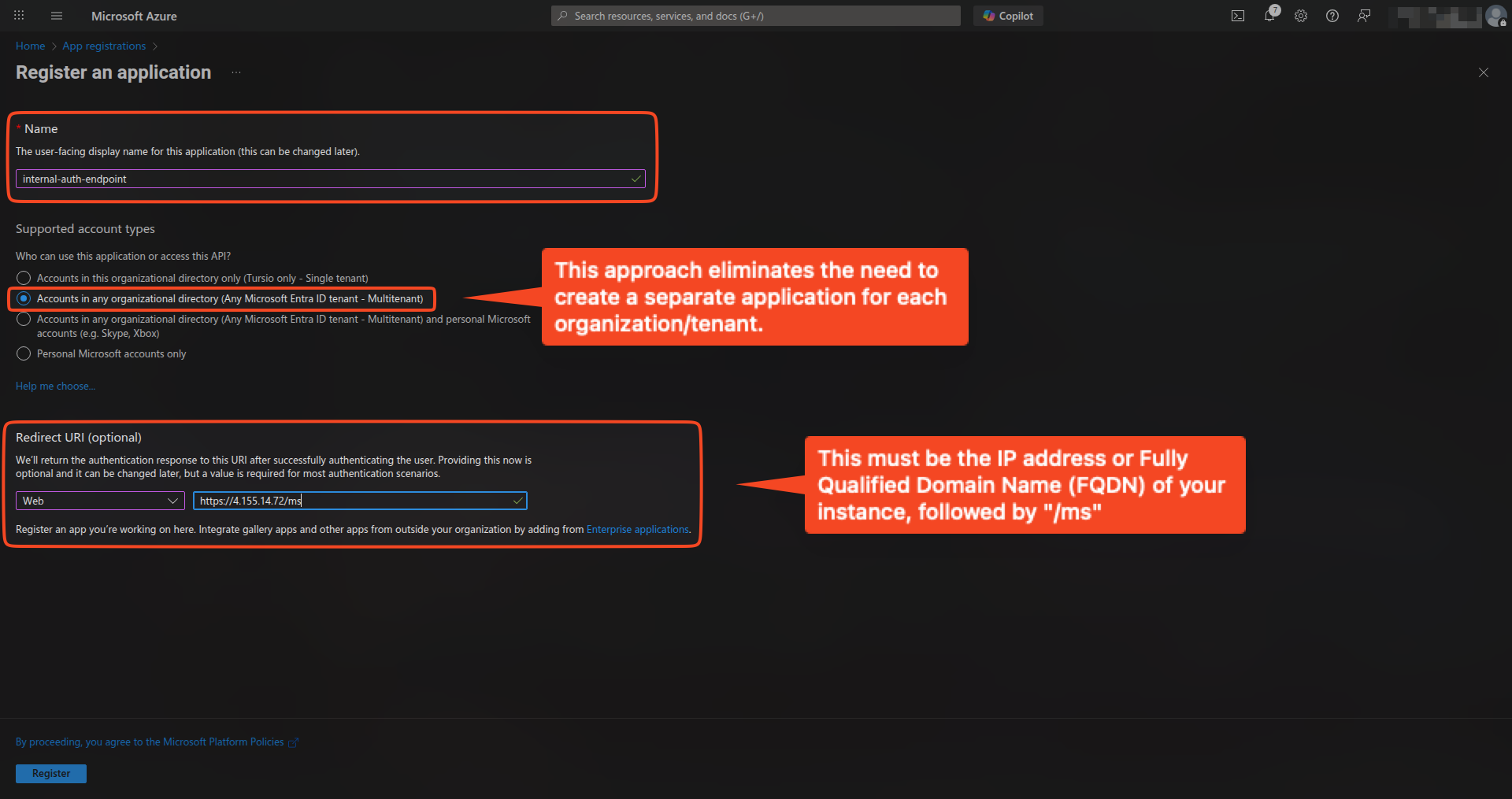Open Azure portal Settings gear

[x=1301, y=16]
